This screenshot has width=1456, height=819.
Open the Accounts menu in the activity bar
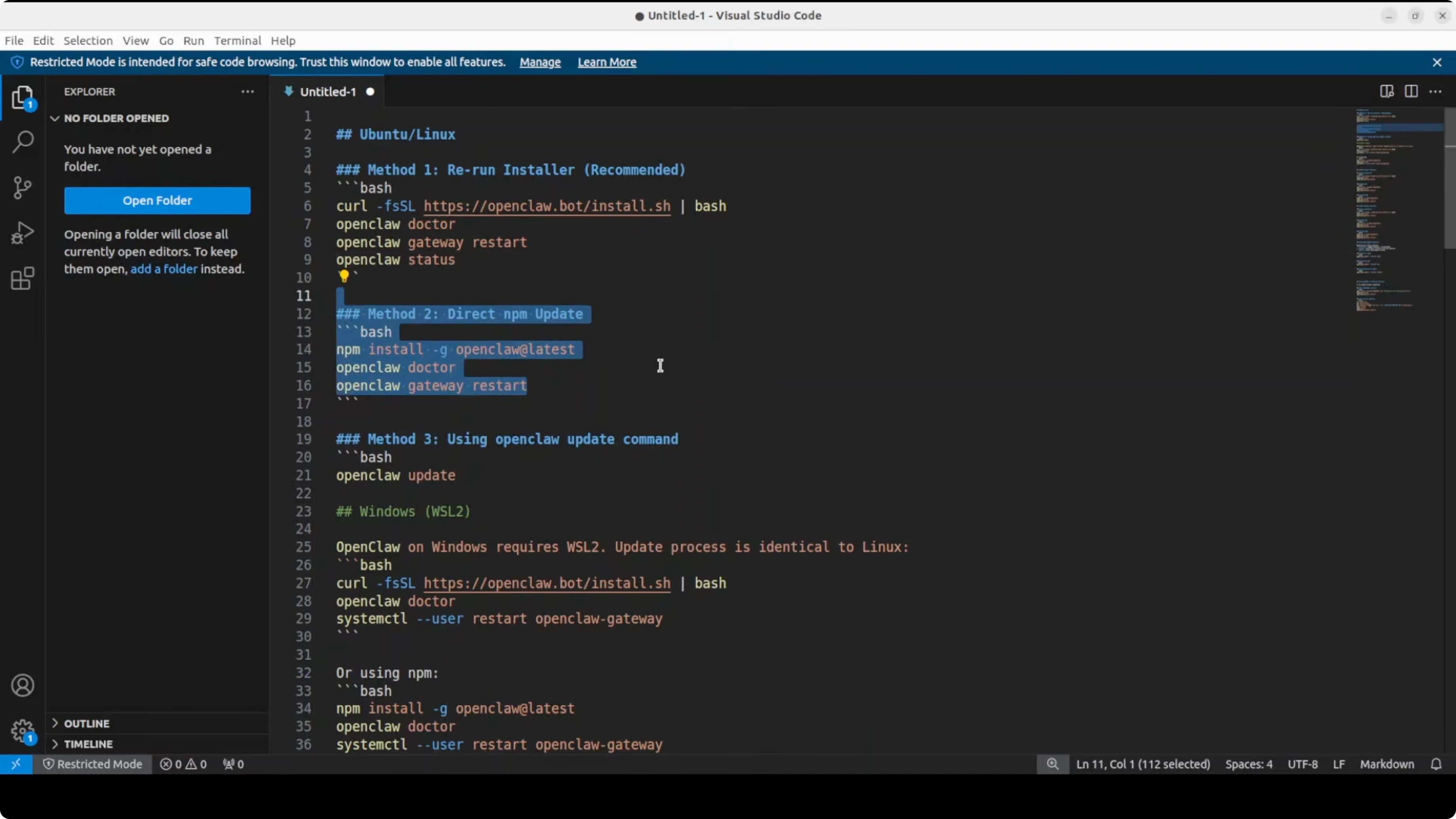pos(23,685)
